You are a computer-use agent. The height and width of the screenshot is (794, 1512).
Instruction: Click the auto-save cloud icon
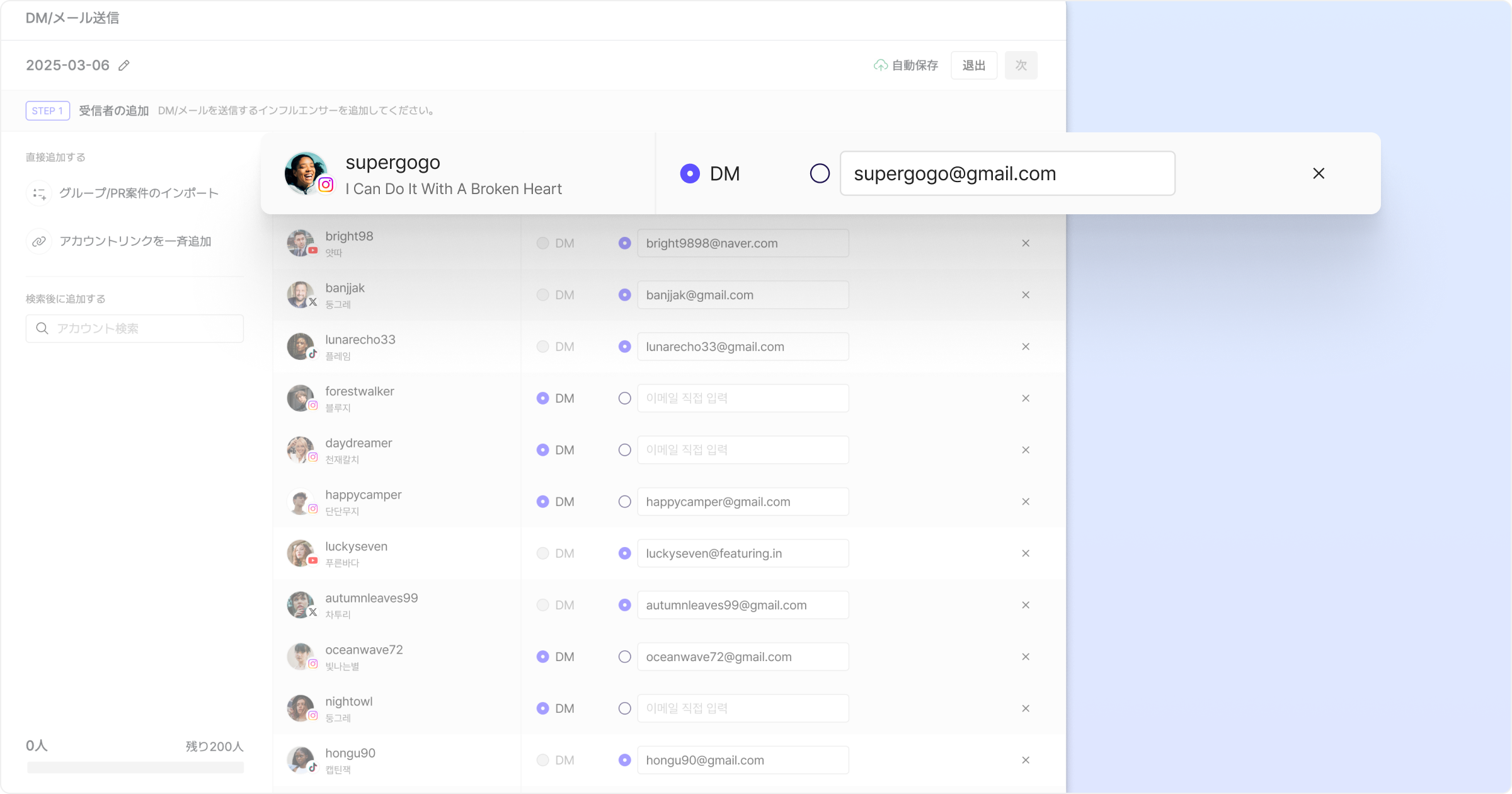tap(880, 66)
